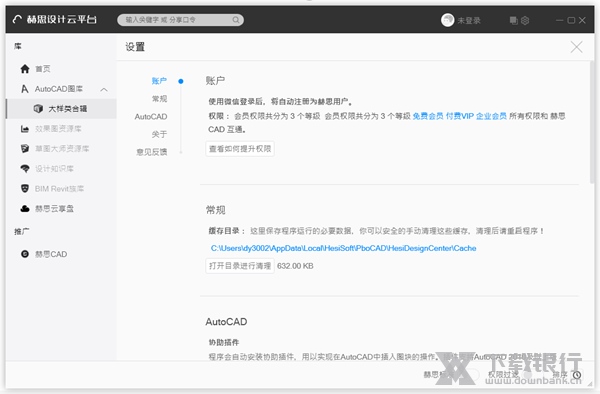The image size is (600, 394).
Task: Click the 赫思CAD round icon
Action: click(25, 254)
